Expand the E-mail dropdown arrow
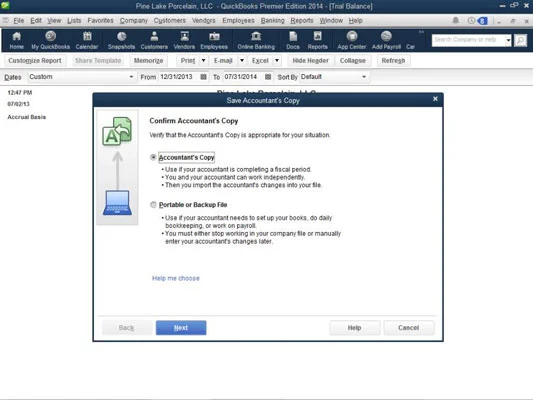This screenshot has width=533, height=400. (242, 60)
